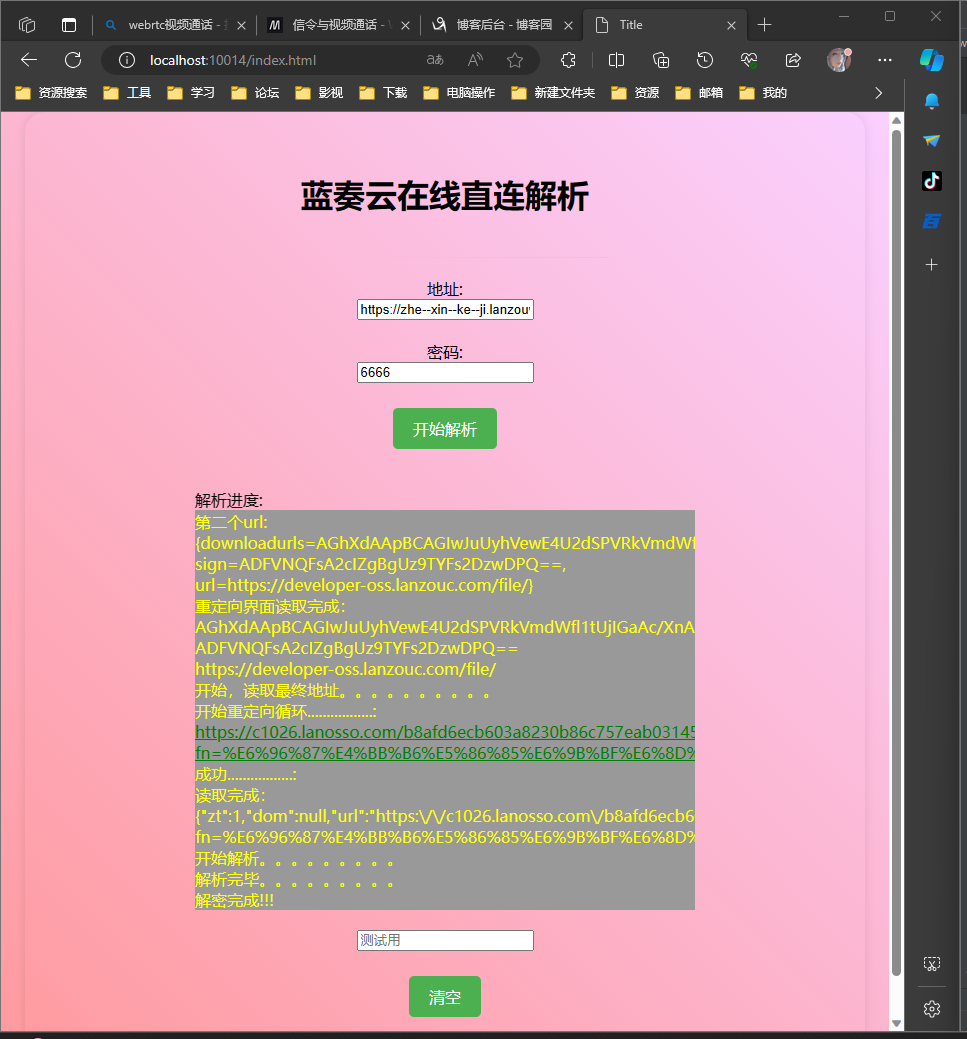Open the Extensions puzzle icon
The image size is (967, 1039).
click(568, 60)
